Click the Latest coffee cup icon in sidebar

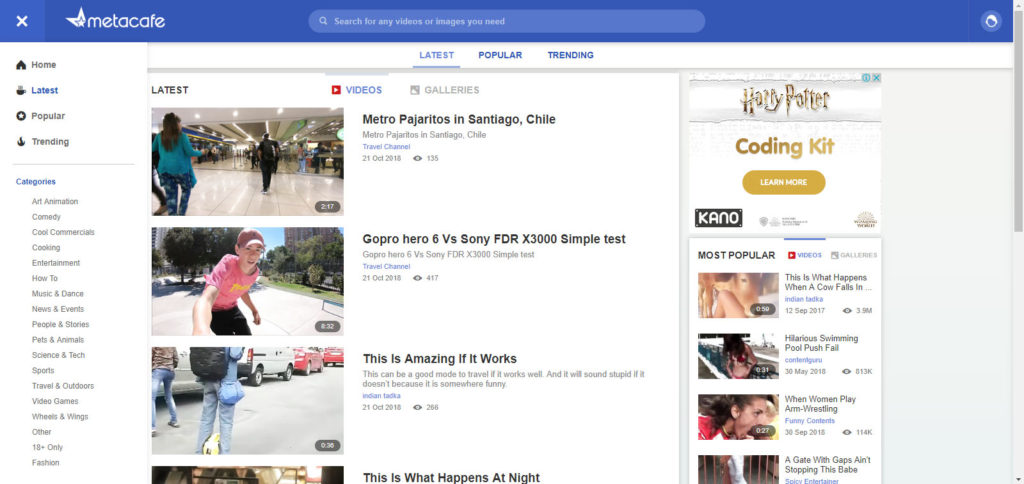pyautogui.click(x=21, y=90)
